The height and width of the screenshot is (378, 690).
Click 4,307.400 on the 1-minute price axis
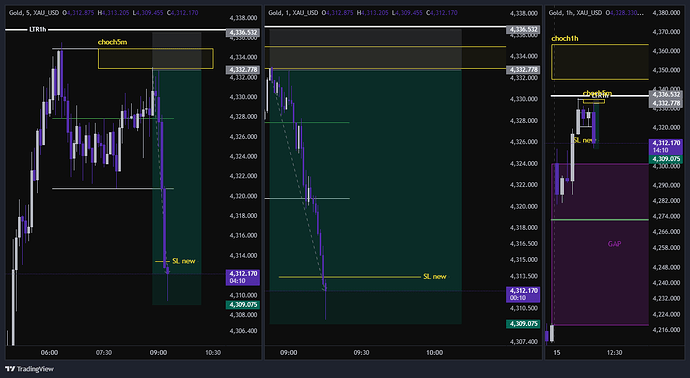[524, 341]
